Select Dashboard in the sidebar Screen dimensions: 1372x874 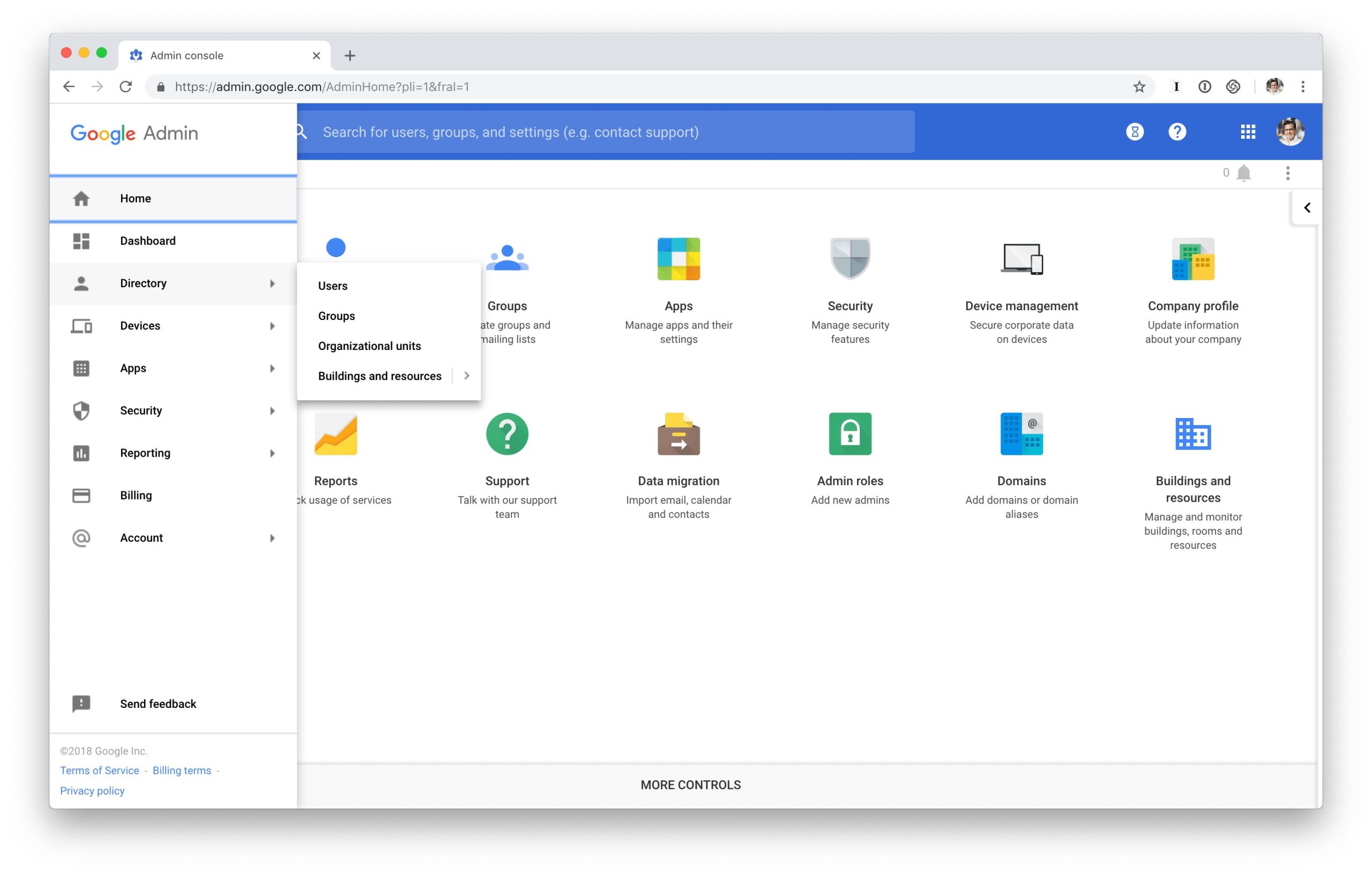[173, 241]
